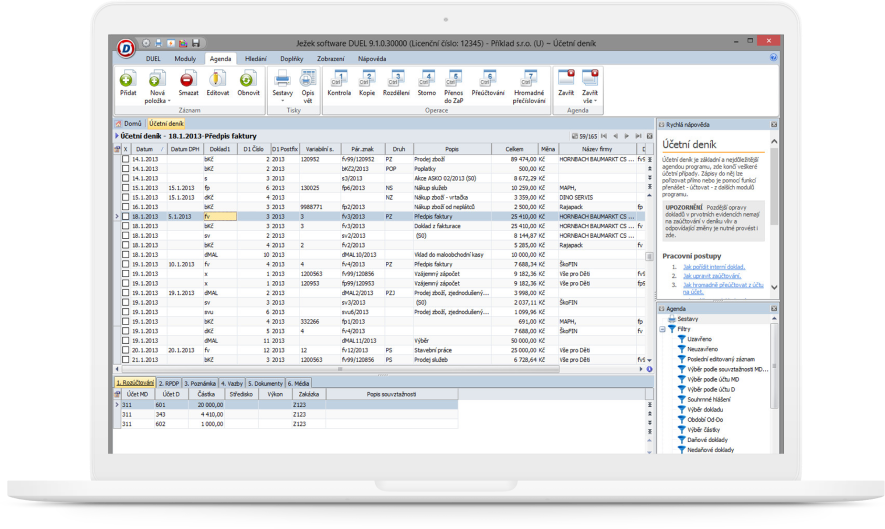885x529 pixels.
Task: Switch to the 3. Poznámka detail tab
Action: [200, 383]
